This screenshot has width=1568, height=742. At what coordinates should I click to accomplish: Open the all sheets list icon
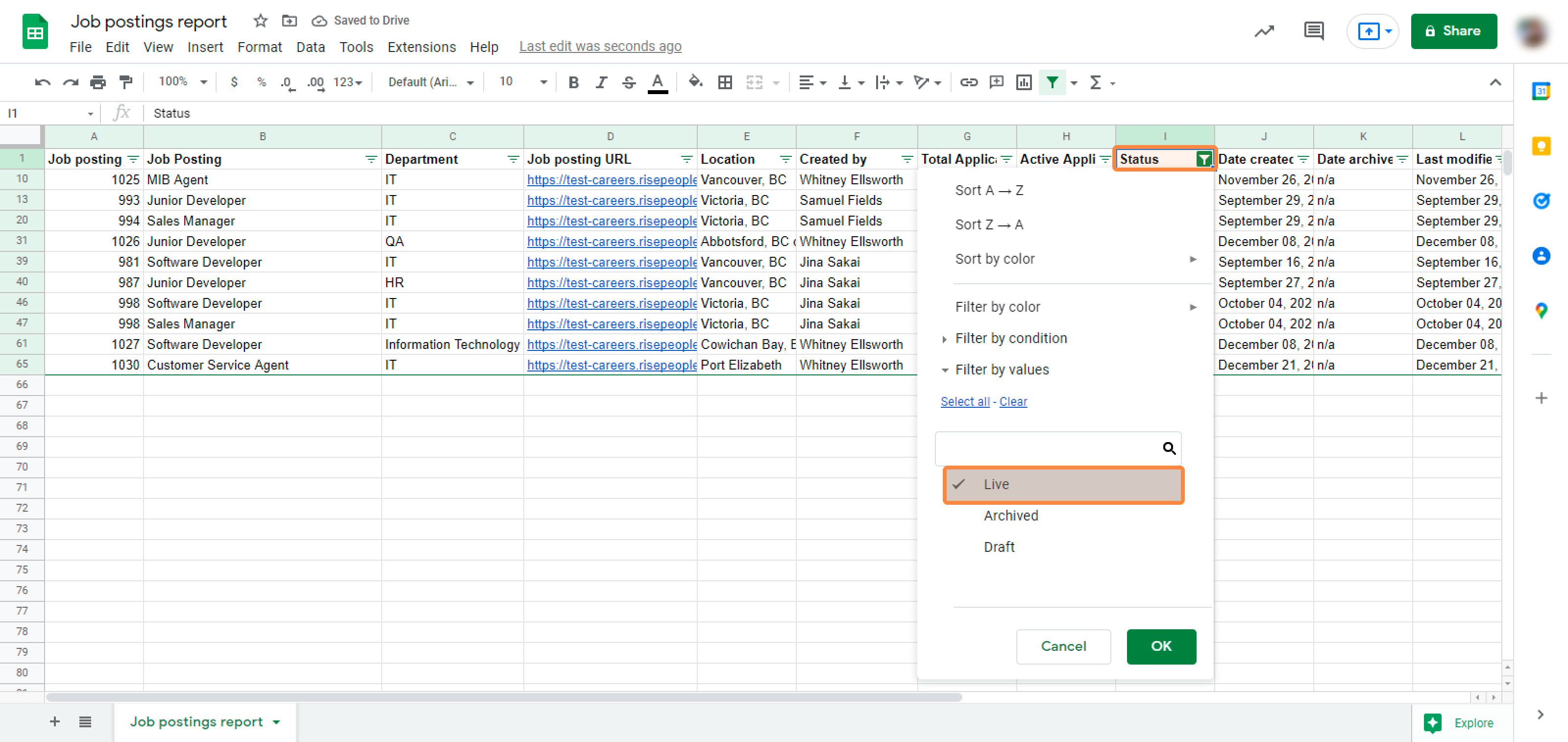(85, 721)
